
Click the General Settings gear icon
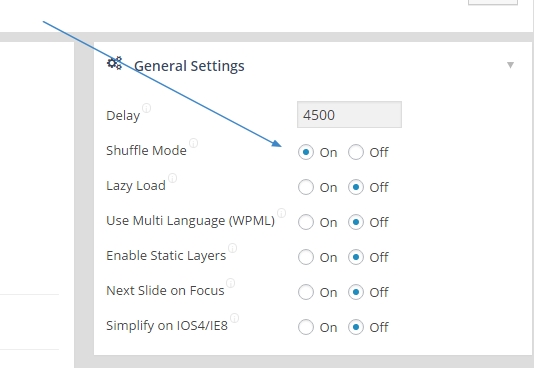(114, 63)
